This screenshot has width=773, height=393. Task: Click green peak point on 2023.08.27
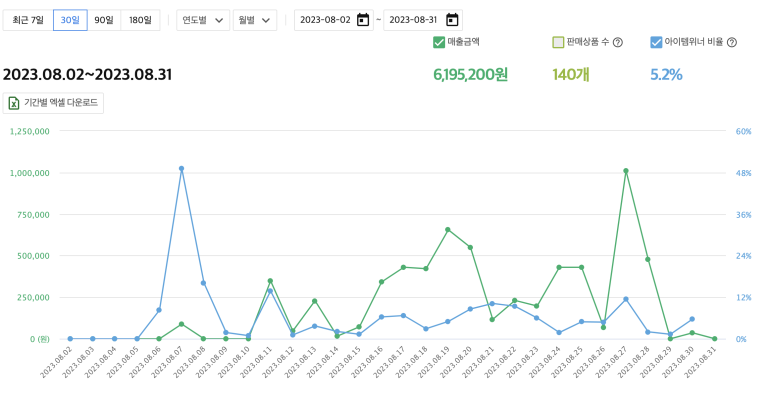[626, 171]
